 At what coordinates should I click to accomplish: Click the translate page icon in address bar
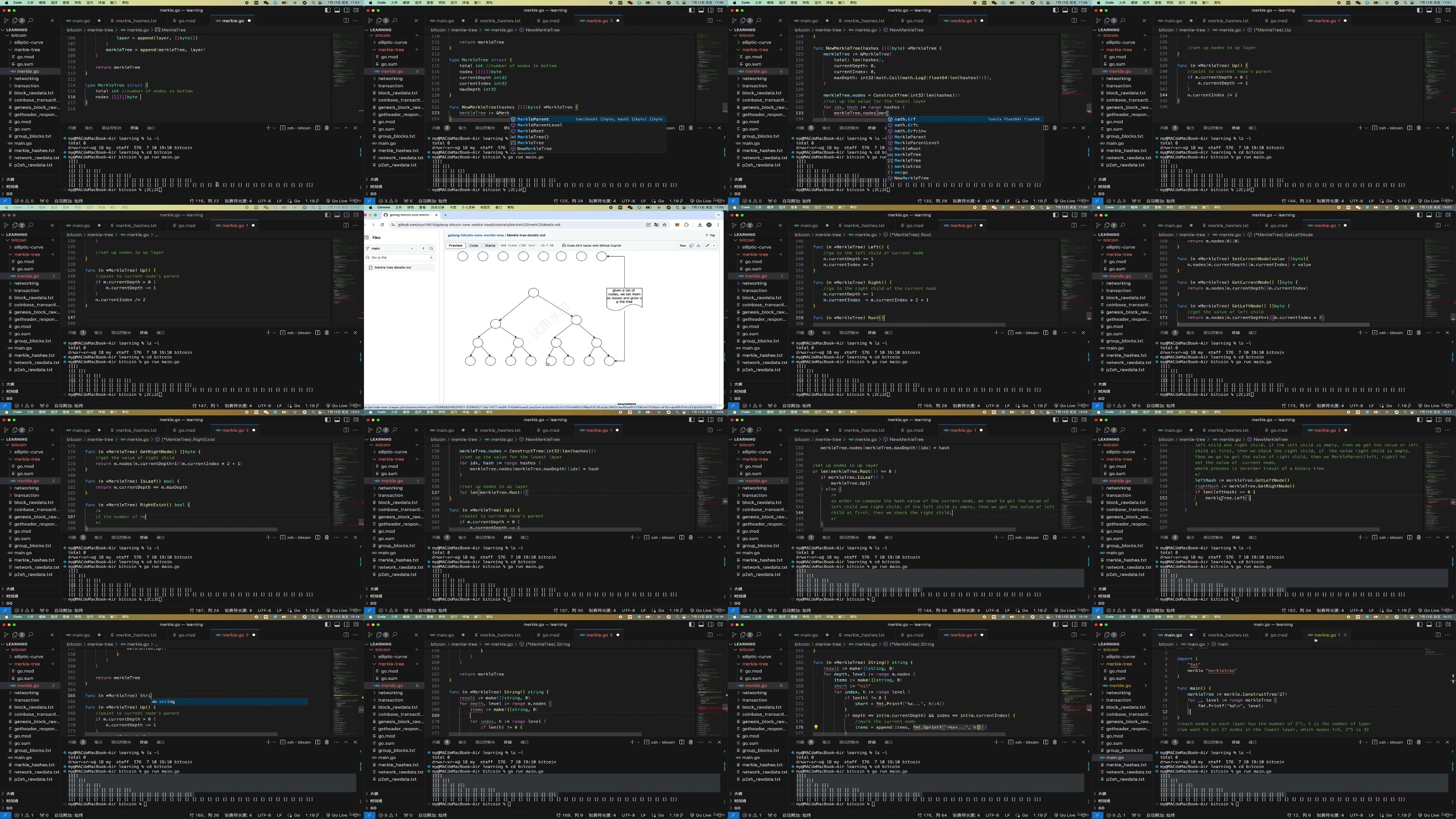pos(657,225)
